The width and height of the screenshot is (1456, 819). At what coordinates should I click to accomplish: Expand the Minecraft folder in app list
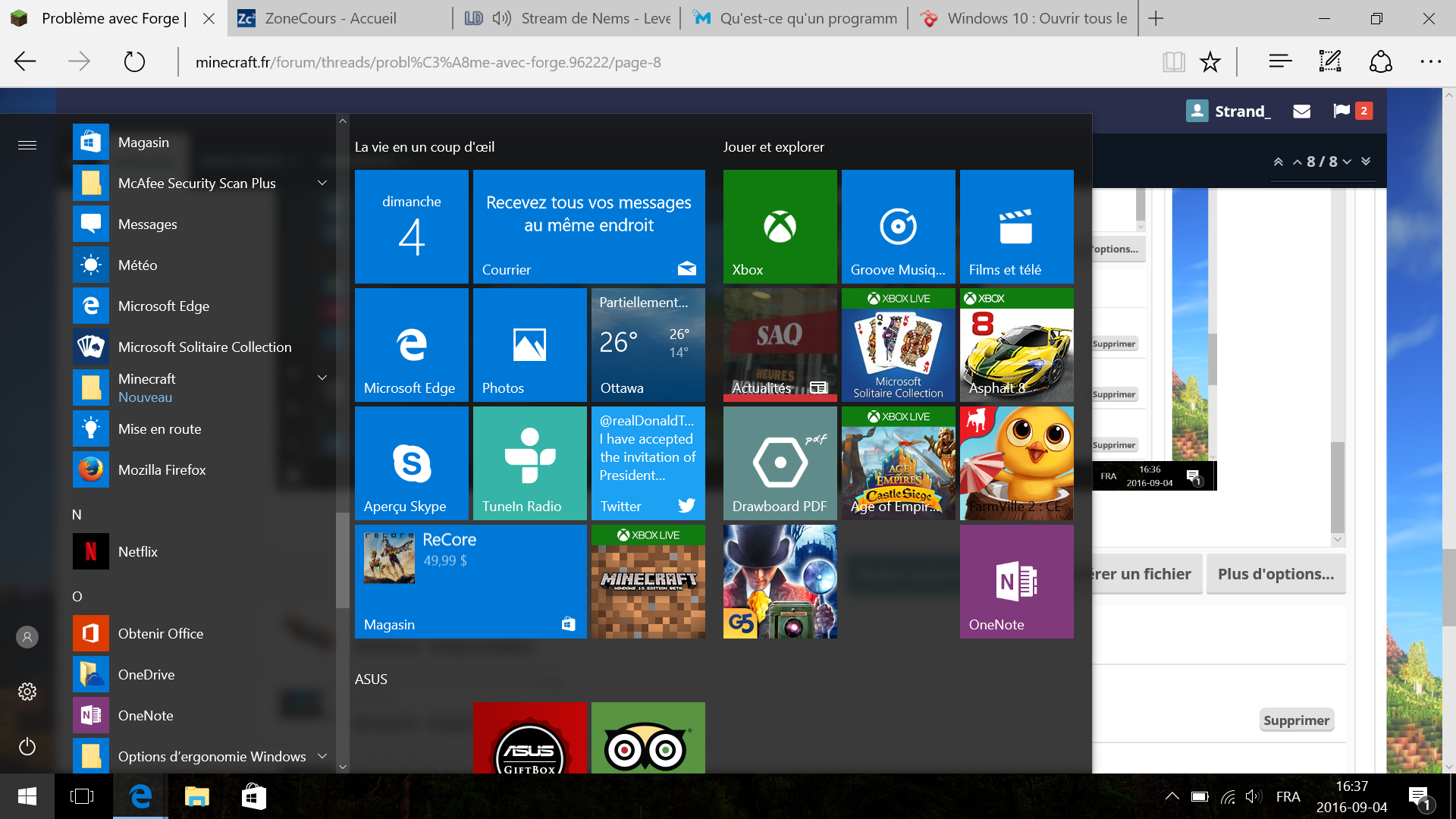coord(322,378)
